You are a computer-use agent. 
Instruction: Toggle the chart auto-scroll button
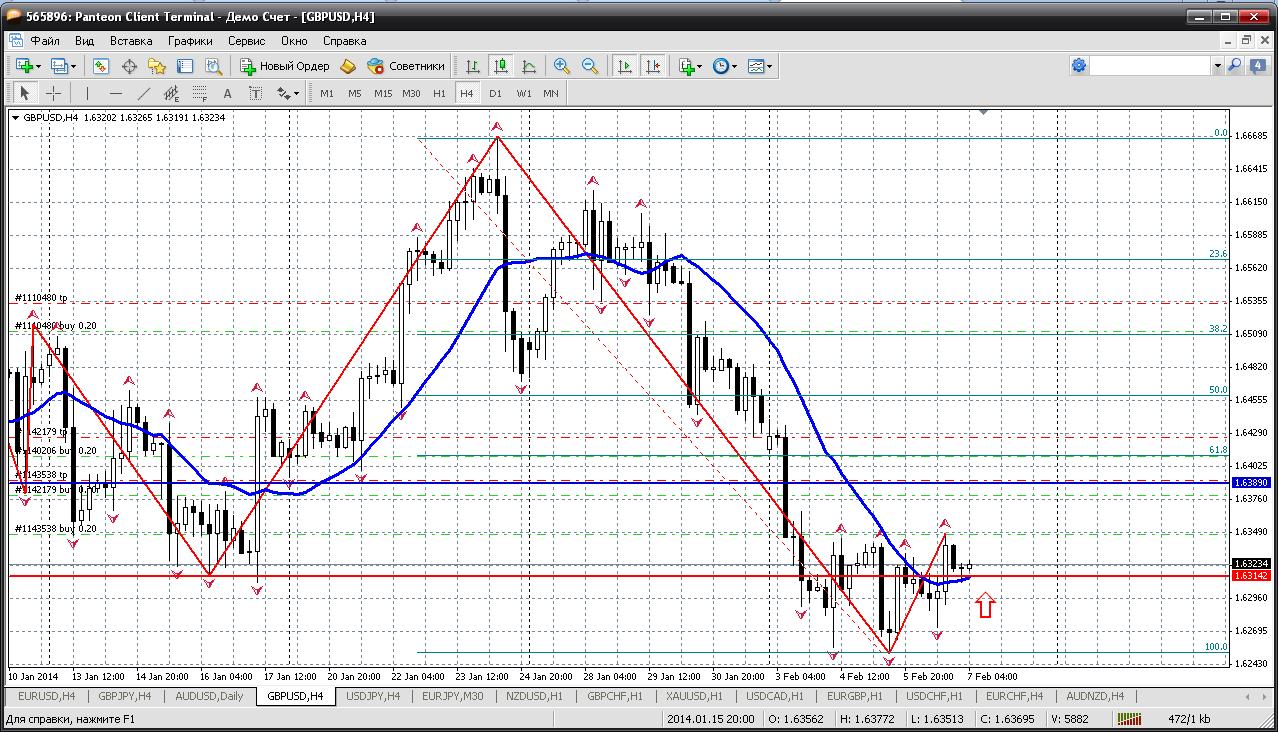coord(625,66)
